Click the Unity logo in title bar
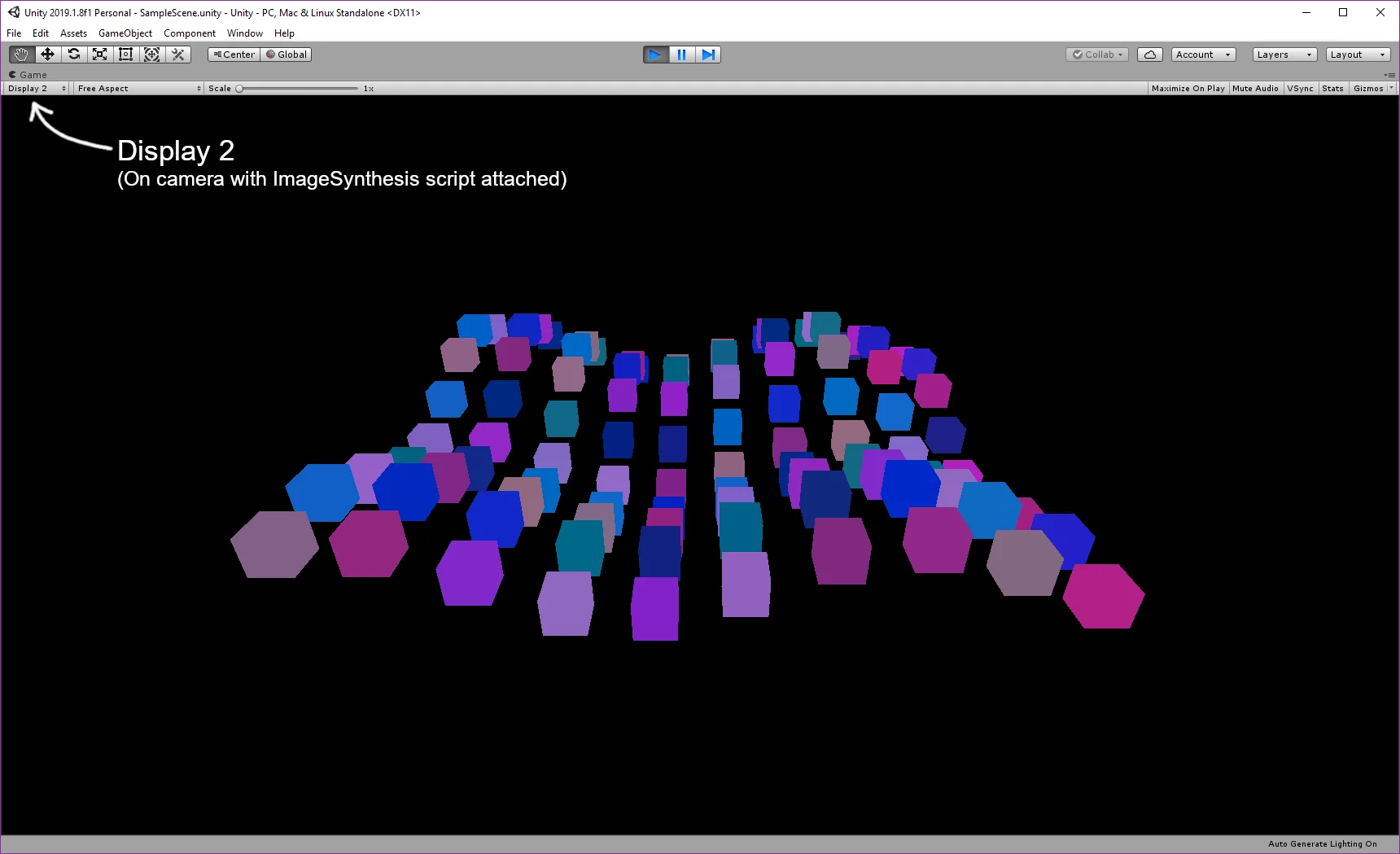This screenshot has height=854, width=1400. 14,12
